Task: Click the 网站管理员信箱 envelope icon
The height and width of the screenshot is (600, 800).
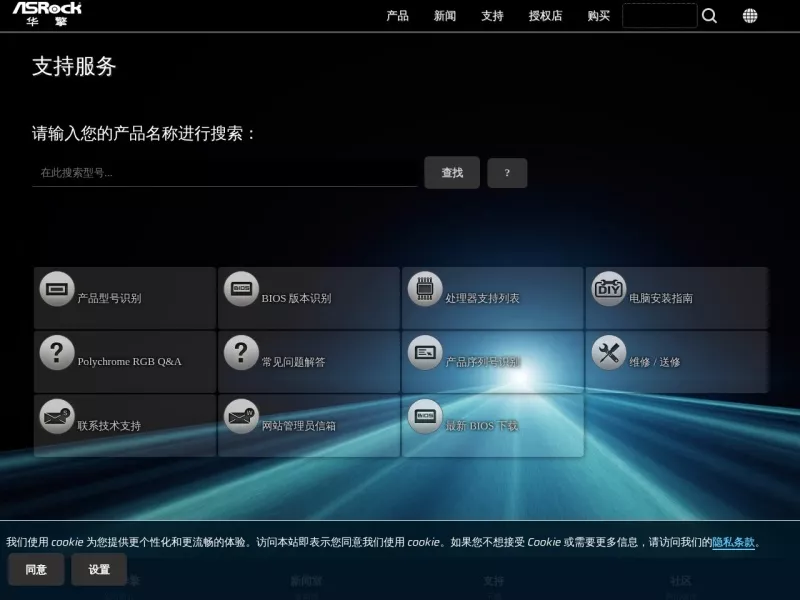Action: click(x=241, y=416)
